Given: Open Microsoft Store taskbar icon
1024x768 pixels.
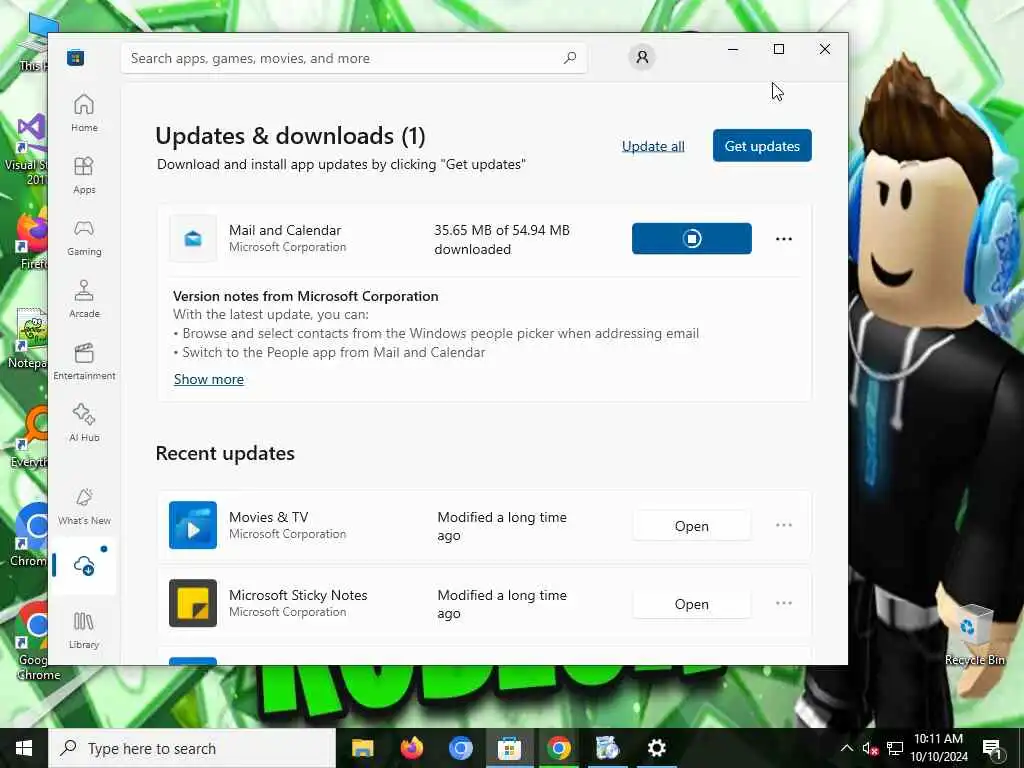Looking at the screenshot, I should tap(509, 748).
